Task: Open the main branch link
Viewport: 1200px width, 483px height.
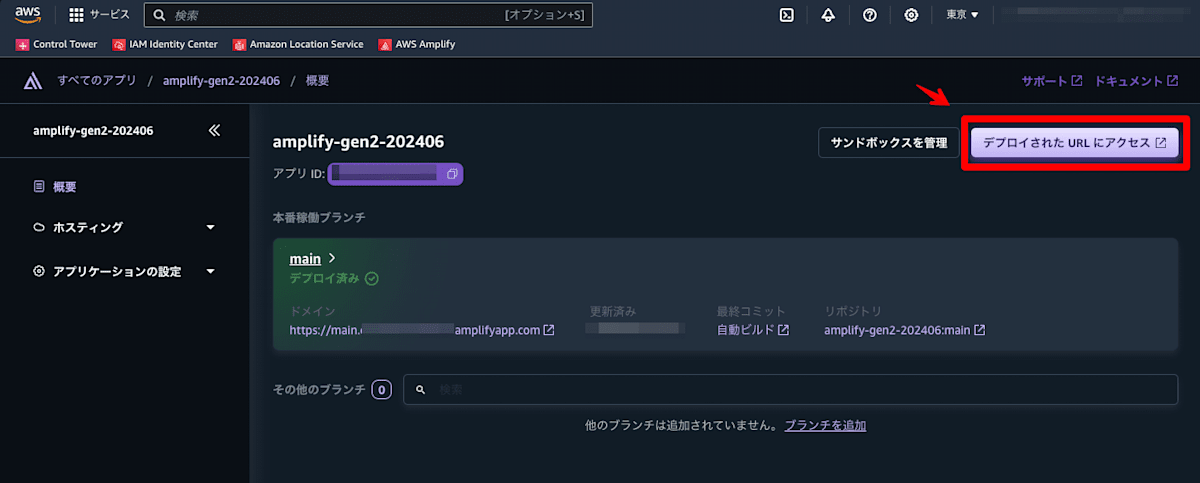Action: click(x=305, y=259)
